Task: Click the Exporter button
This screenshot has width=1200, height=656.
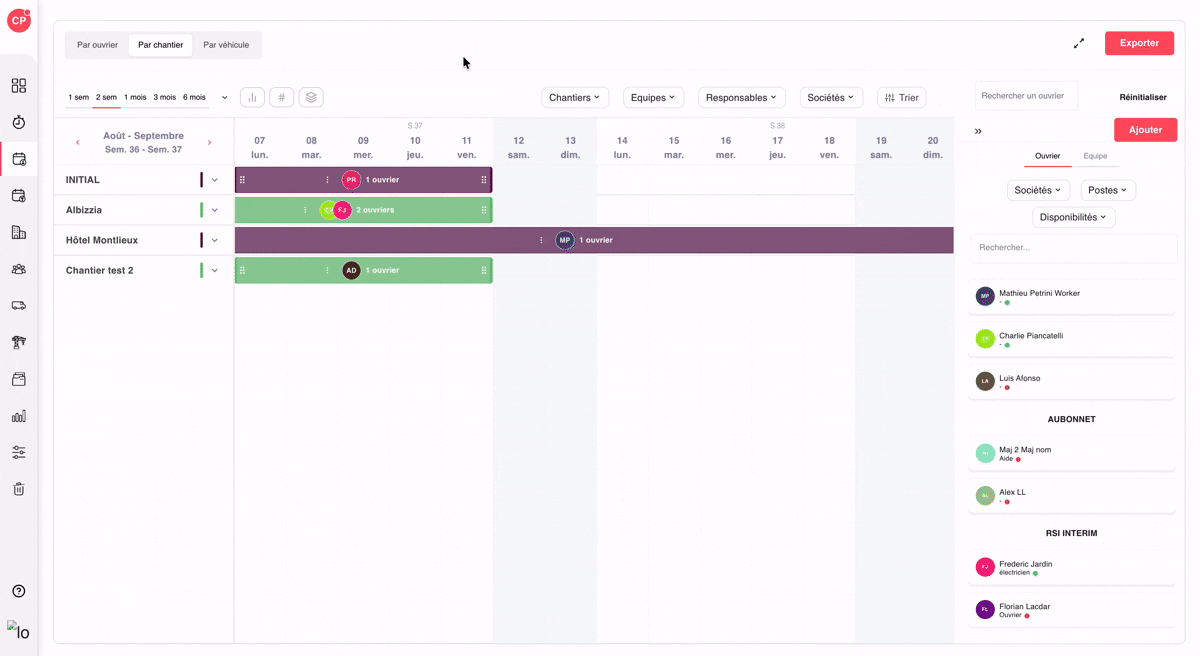Action: tap(1139, 43)
